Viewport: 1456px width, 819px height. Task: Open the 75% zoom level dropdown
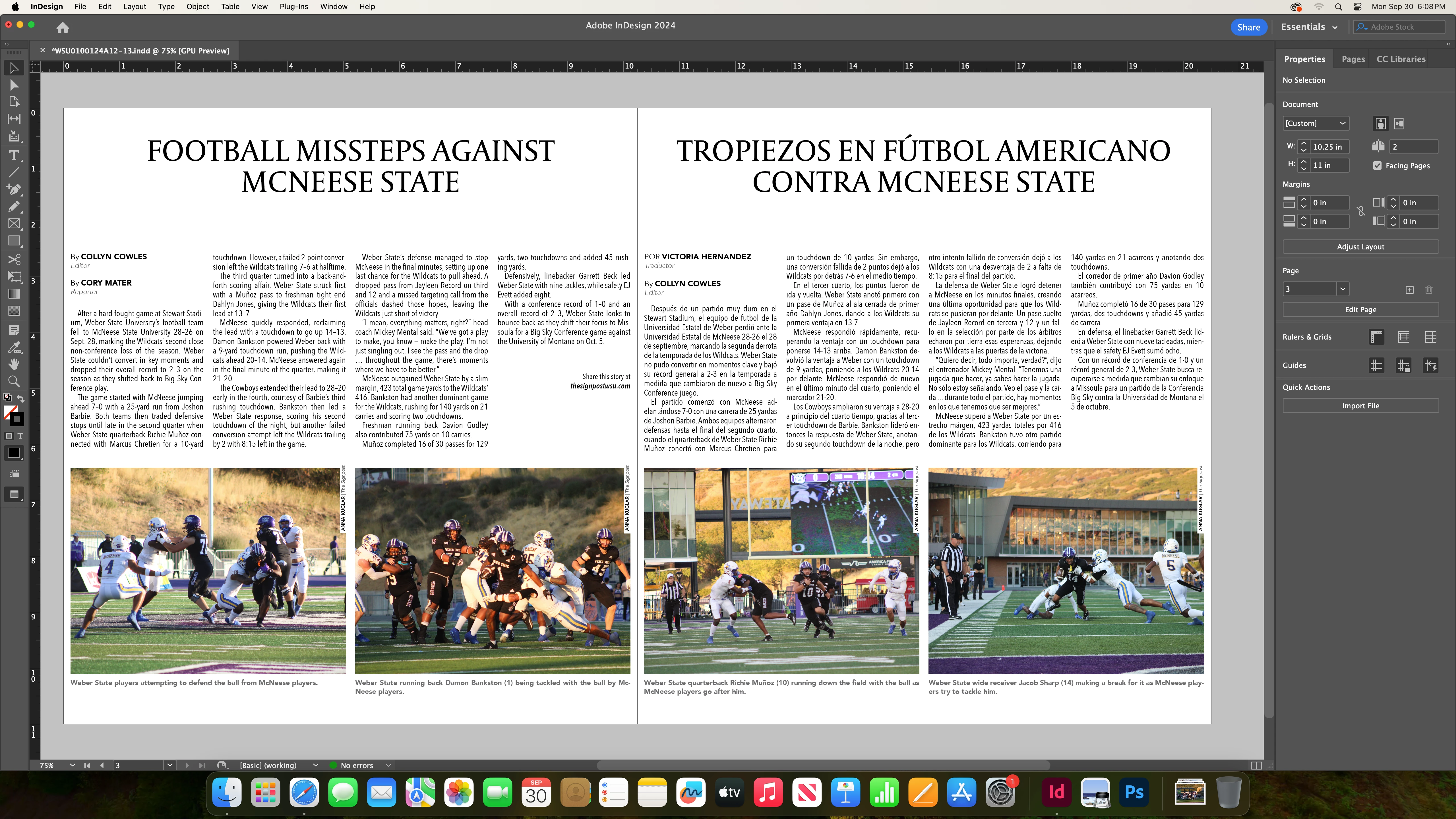[72, 765]
